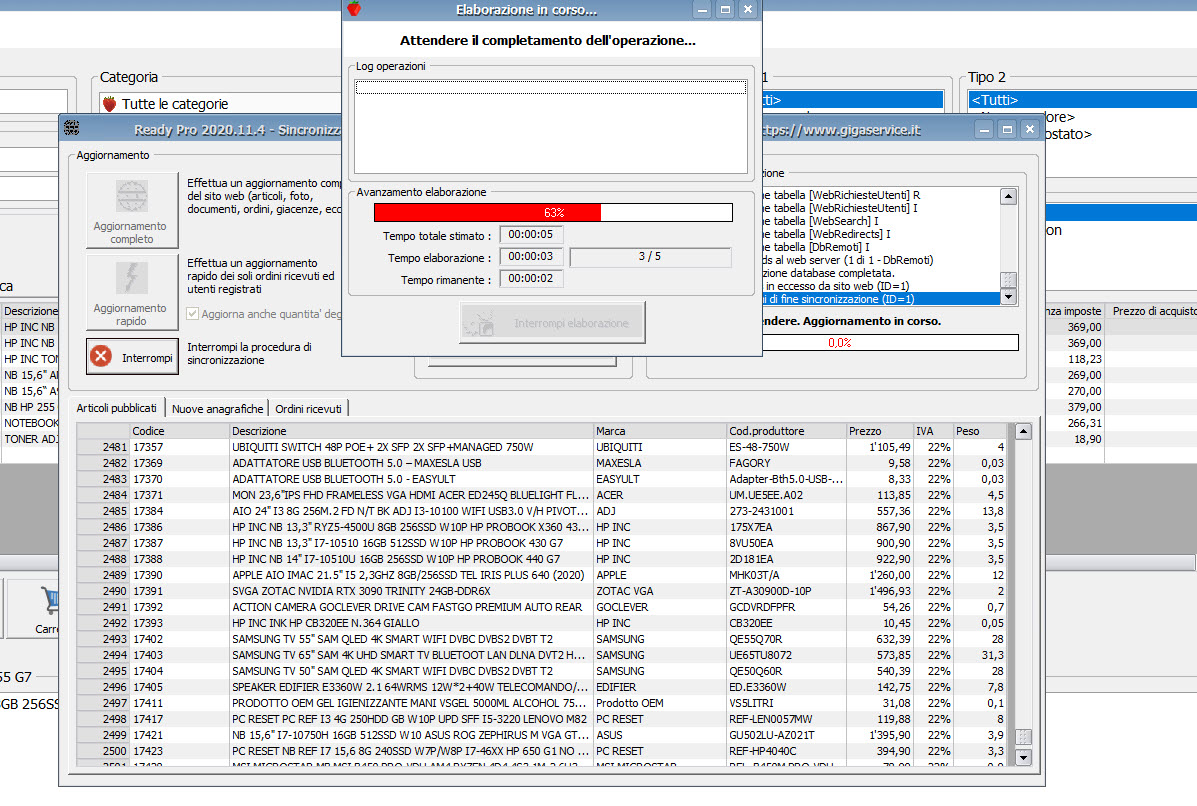Select the SAMSUNG TV 65" row
1197x806 pixels.
click(x=542, y=656)
